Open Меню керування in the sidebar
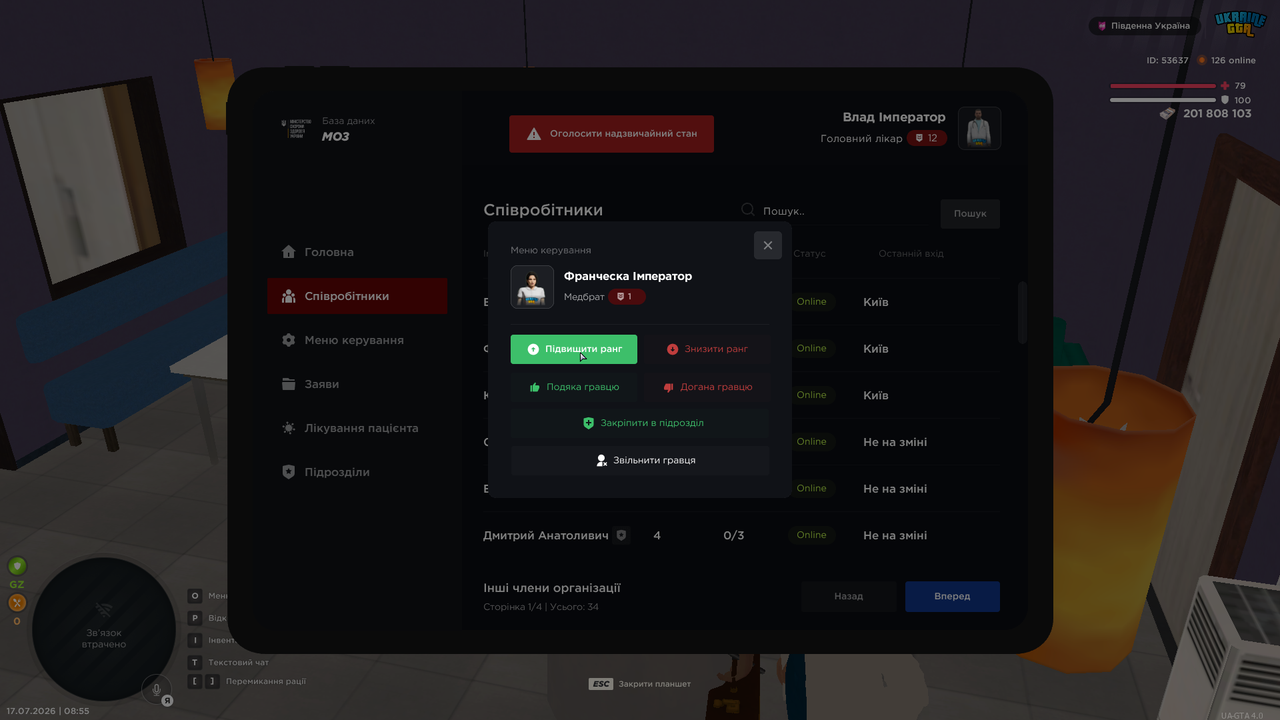The image size is (1280, 720). (357, 340)
